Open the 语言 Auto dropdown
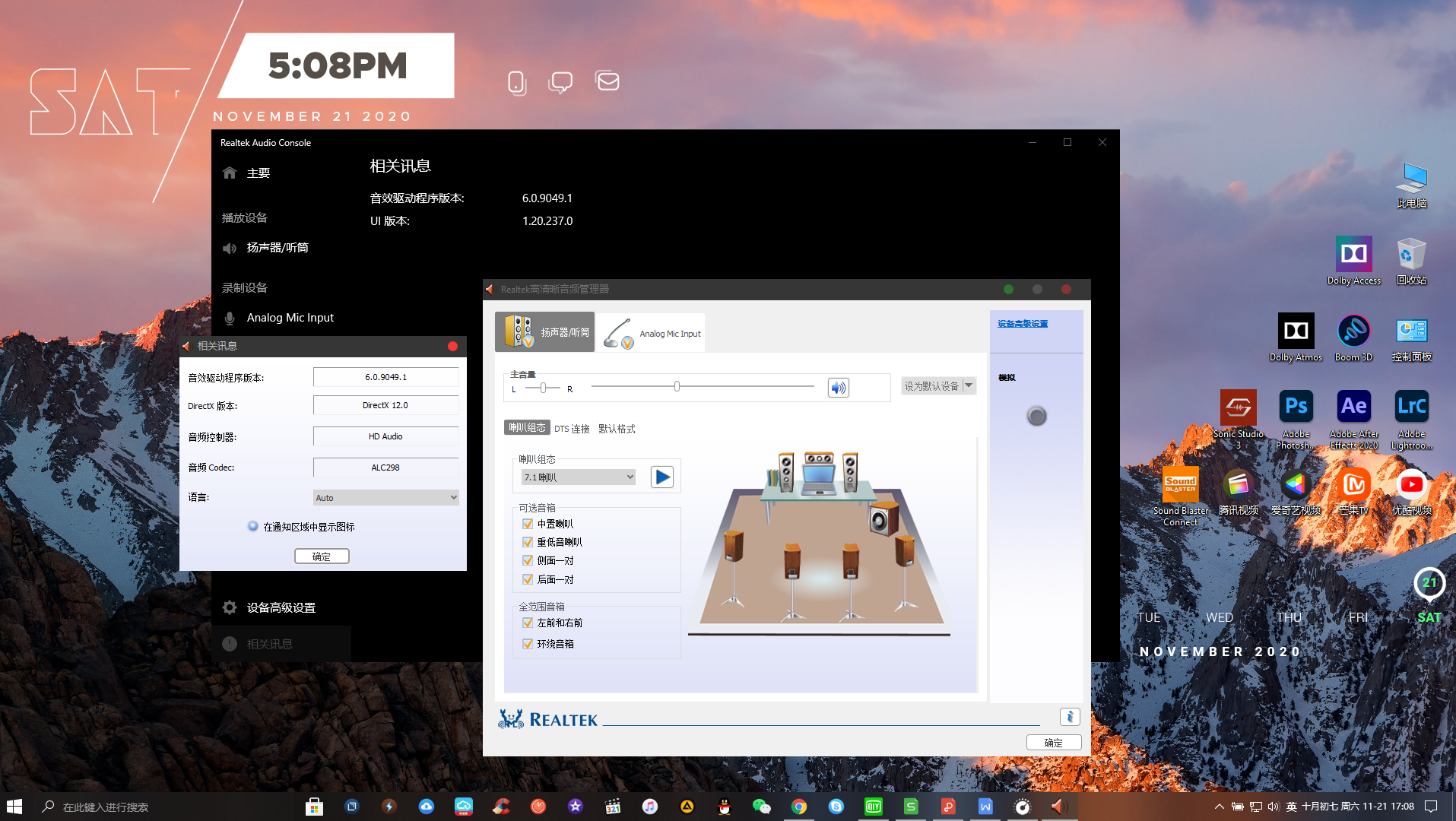The image size is (1456, 821). (x=386, y=497)
